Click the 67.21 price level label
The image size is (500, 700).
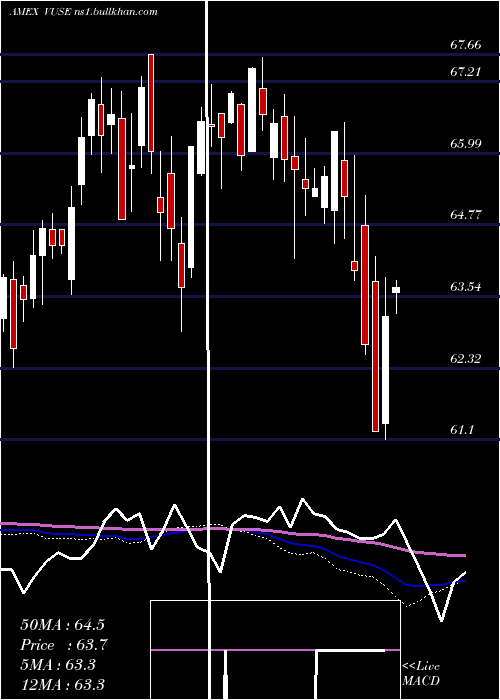(466, 71)
